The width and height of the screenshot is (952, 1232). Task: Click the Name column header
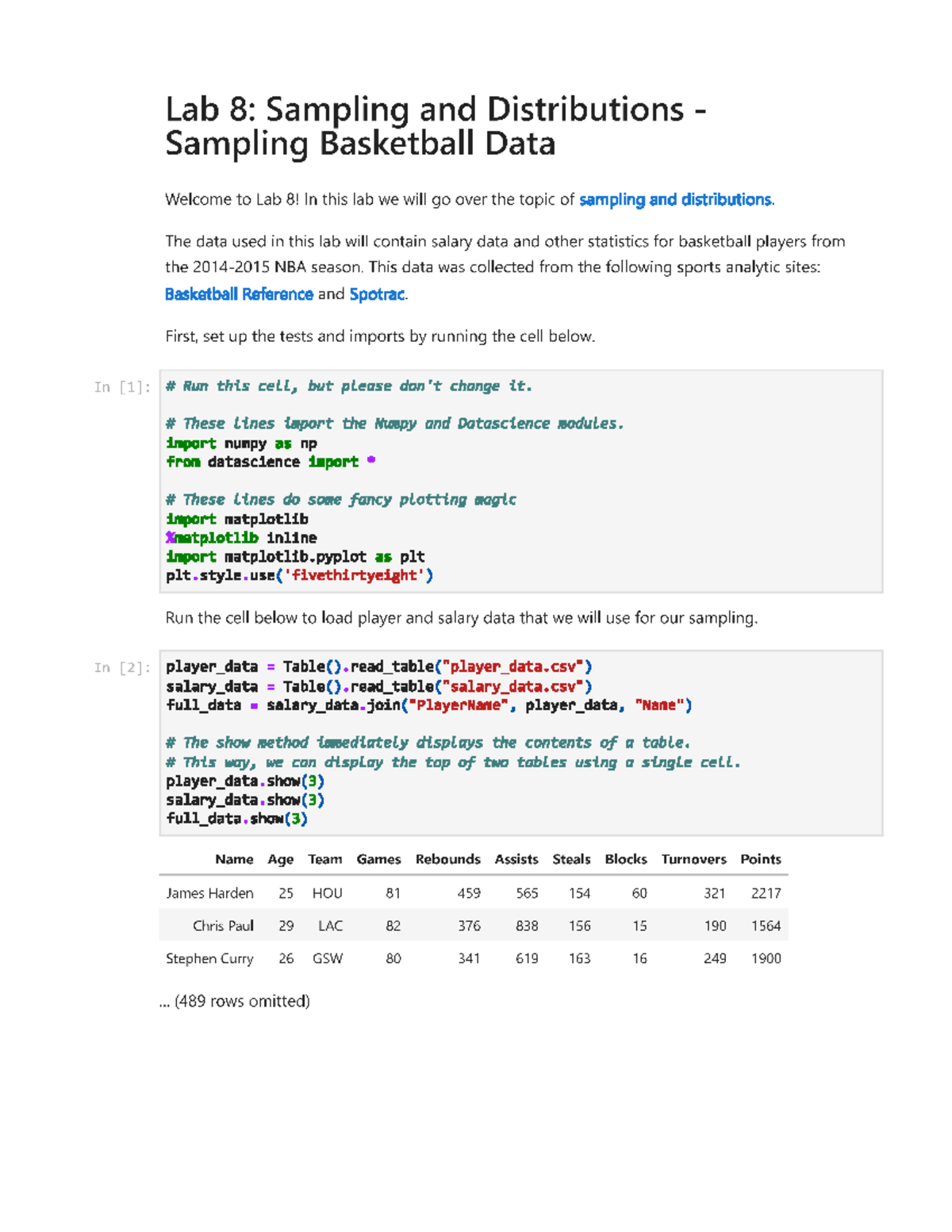(234, 859)
